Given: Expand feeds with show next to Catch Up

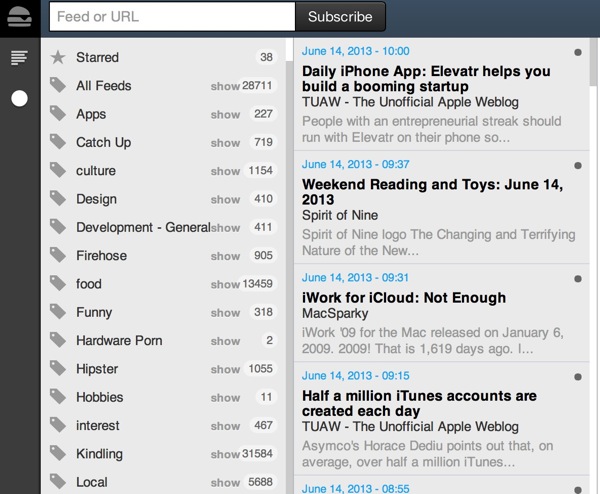Looking at the screenshot, I should (x=225, y=143).
